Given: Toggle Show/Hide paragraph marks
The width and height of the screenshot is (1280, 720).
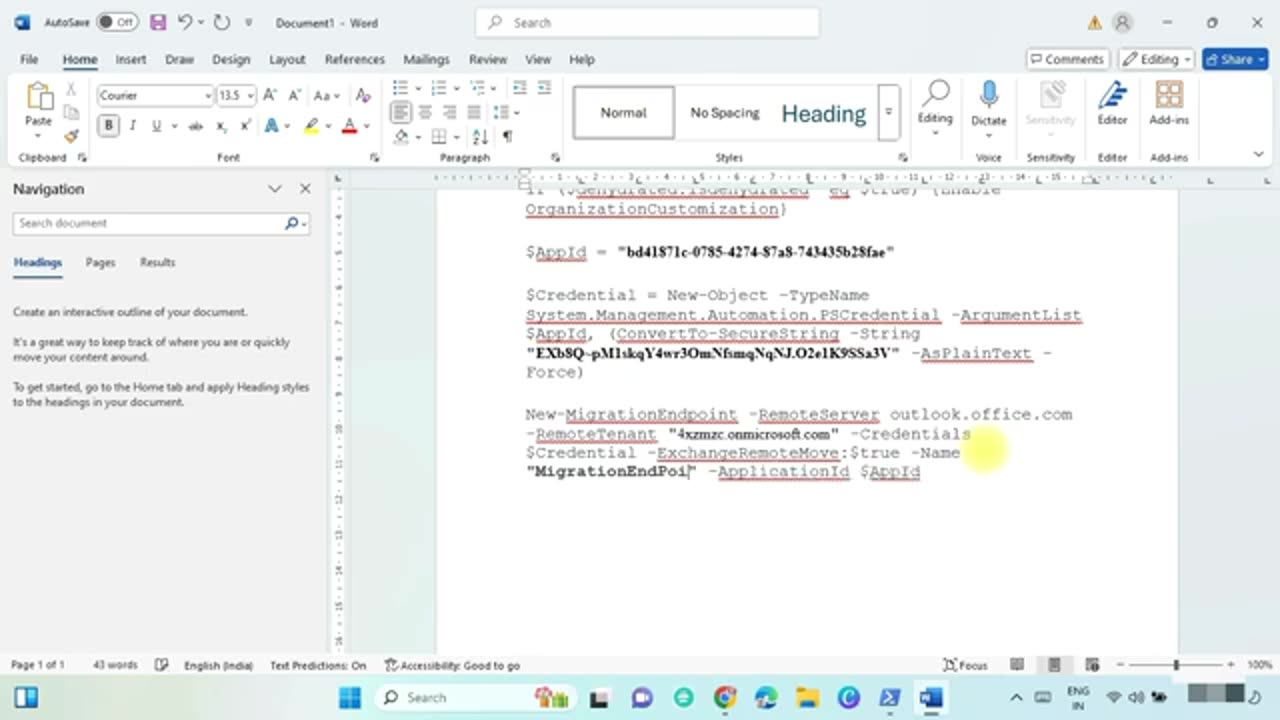Looking at the screenshot, I should [508, 136].
